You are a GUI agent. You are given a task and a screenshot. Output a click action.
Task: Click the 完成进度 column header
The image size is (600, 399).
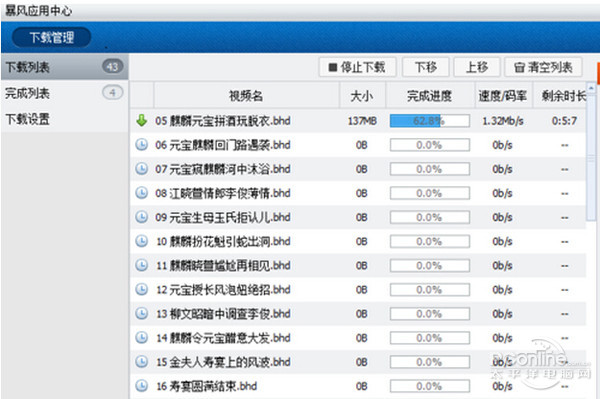tap(430, 96)
